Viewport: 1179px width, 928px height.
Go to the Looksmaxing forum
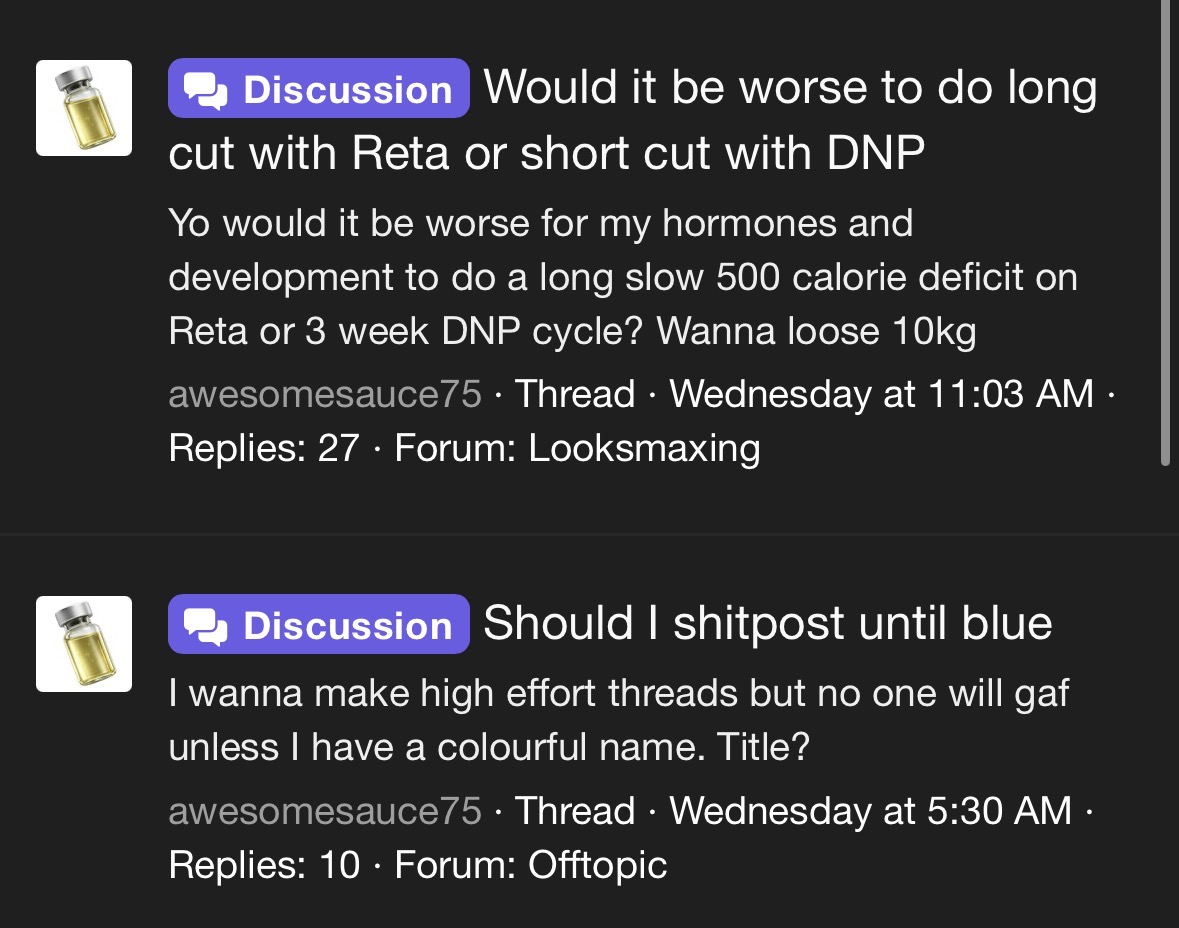pyautogui.click(x=643, y=448)
